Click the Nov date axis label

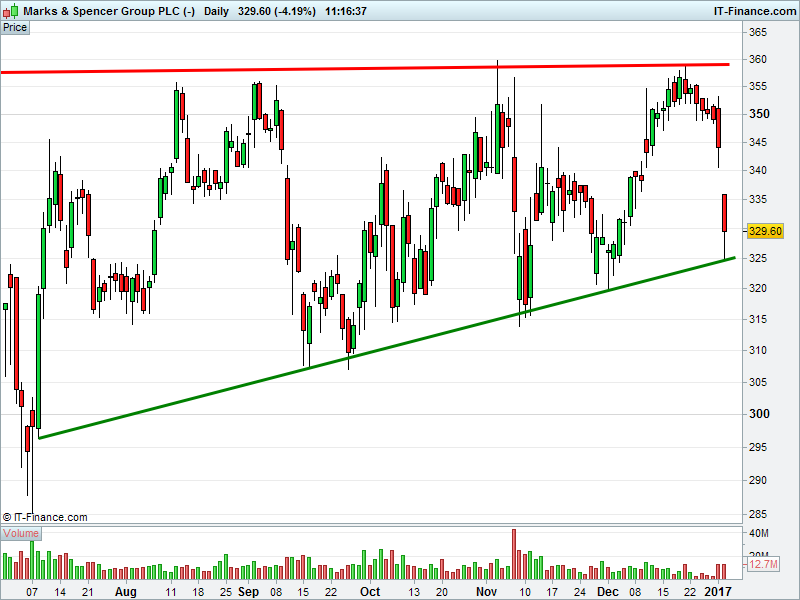coord(486,592)
